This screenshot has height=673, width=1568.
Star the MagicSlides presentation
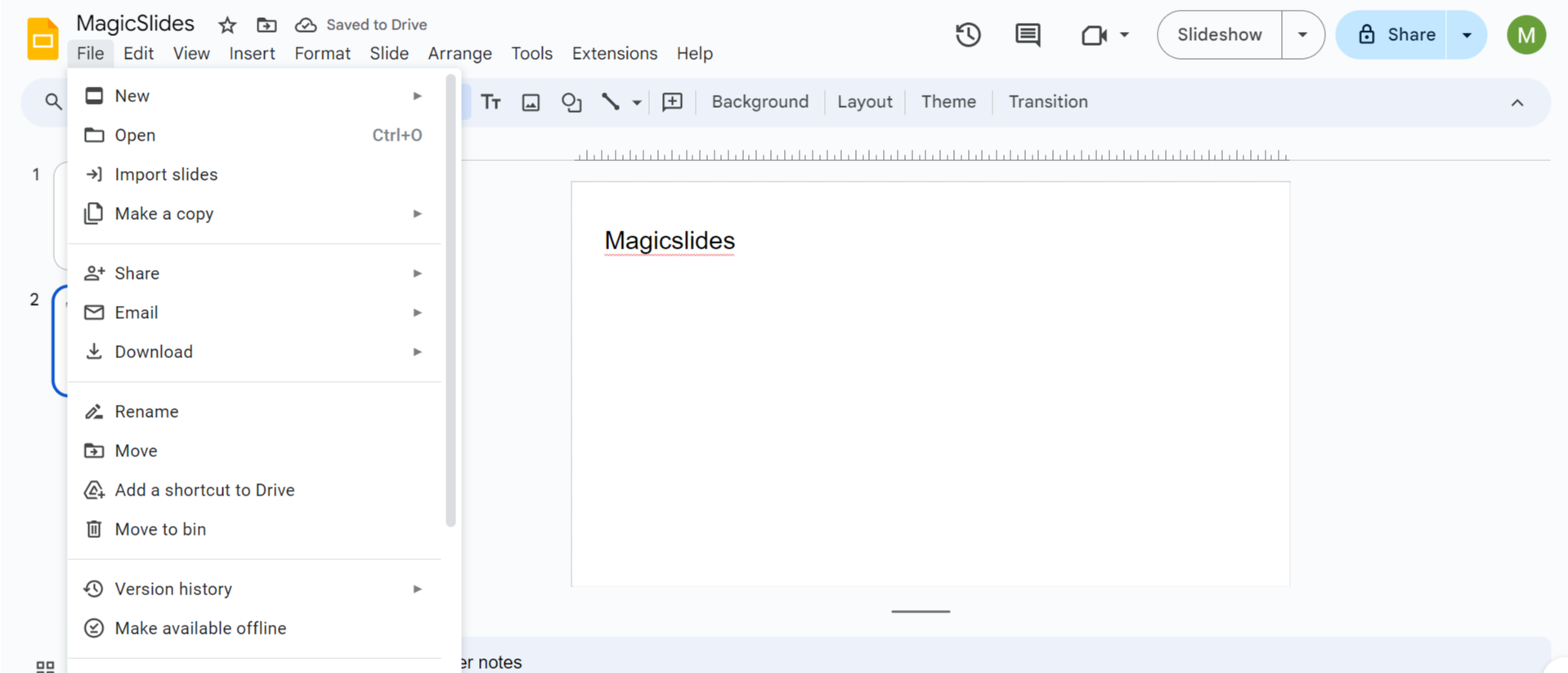click(227, 25)
